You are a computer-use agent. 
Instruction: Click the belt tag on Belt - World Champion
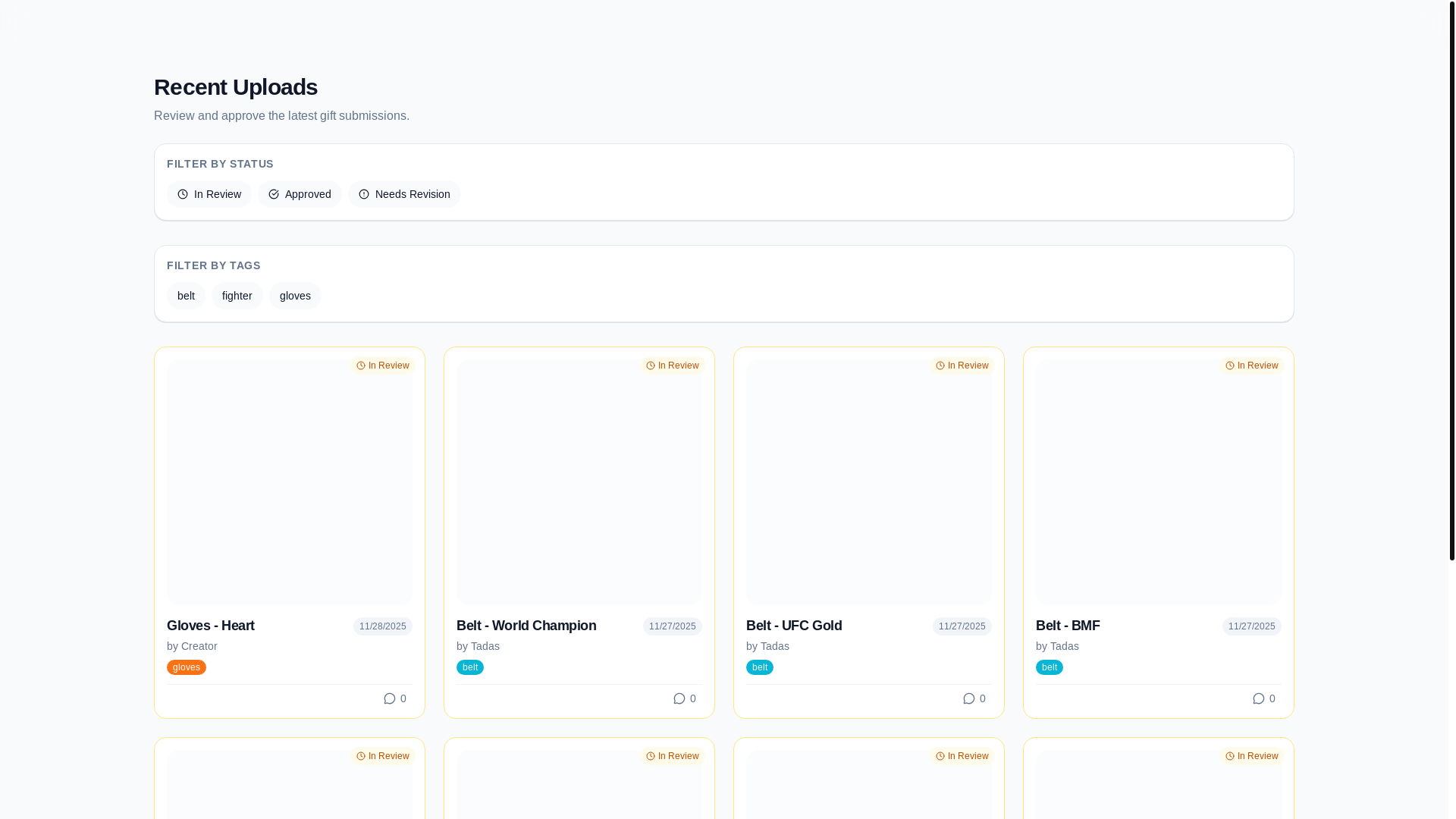point(470,667)
